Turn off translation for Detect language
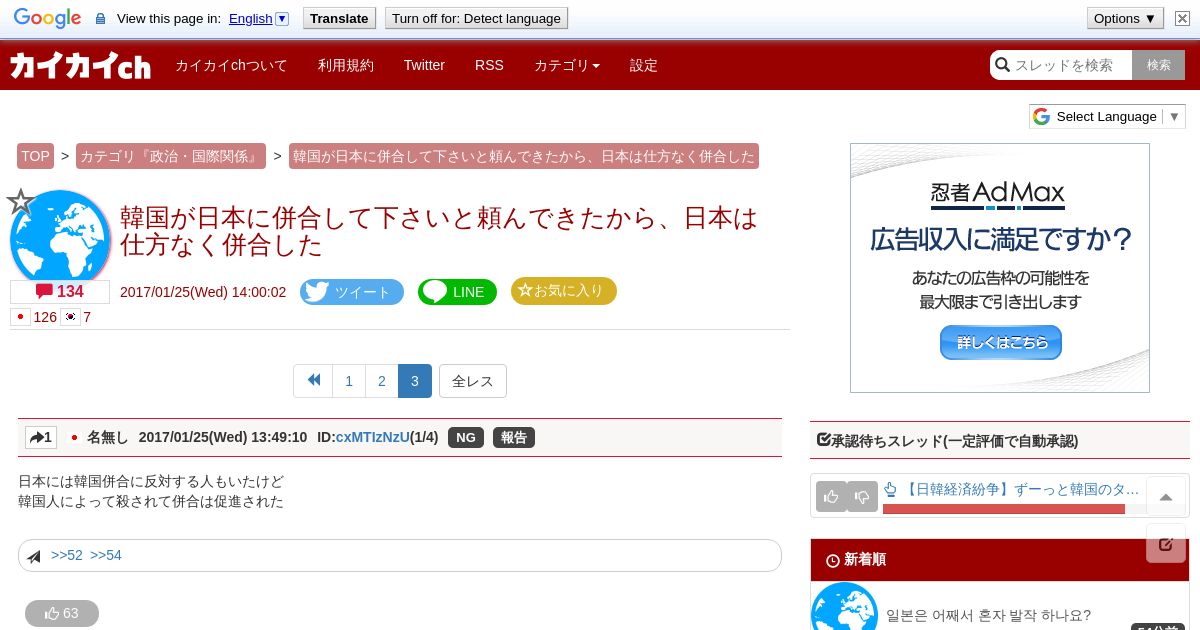1200x630 pixels. [476, 18]
